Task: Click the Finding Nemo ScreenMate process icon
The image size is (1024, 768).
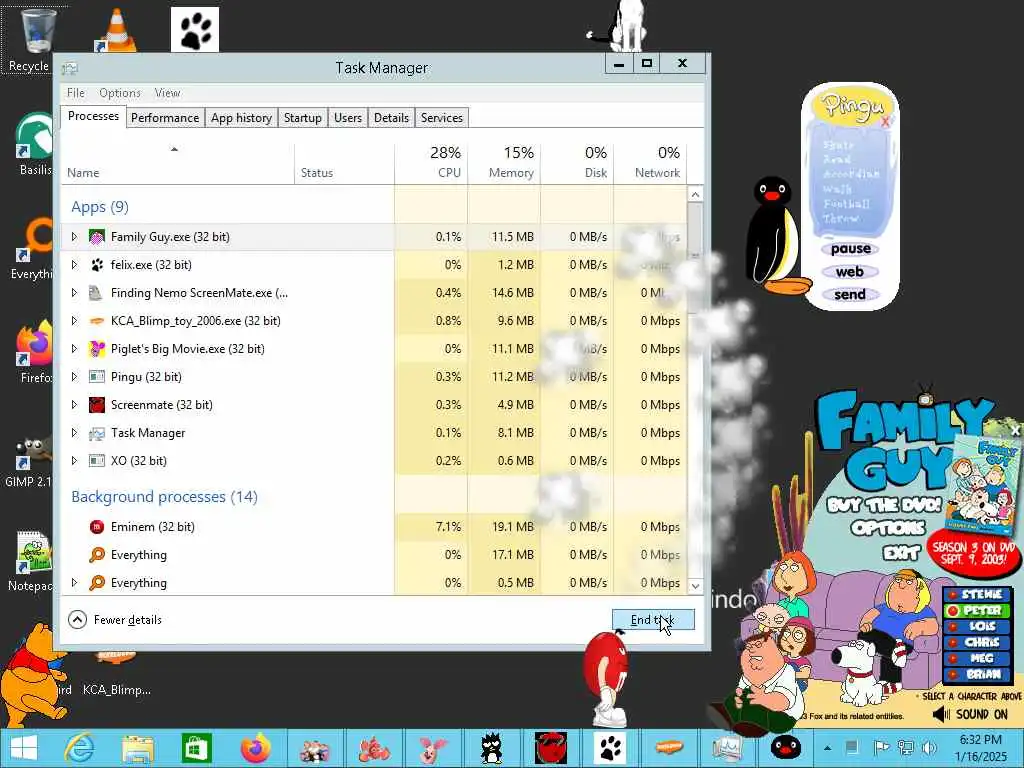Action: coord(96,293)
